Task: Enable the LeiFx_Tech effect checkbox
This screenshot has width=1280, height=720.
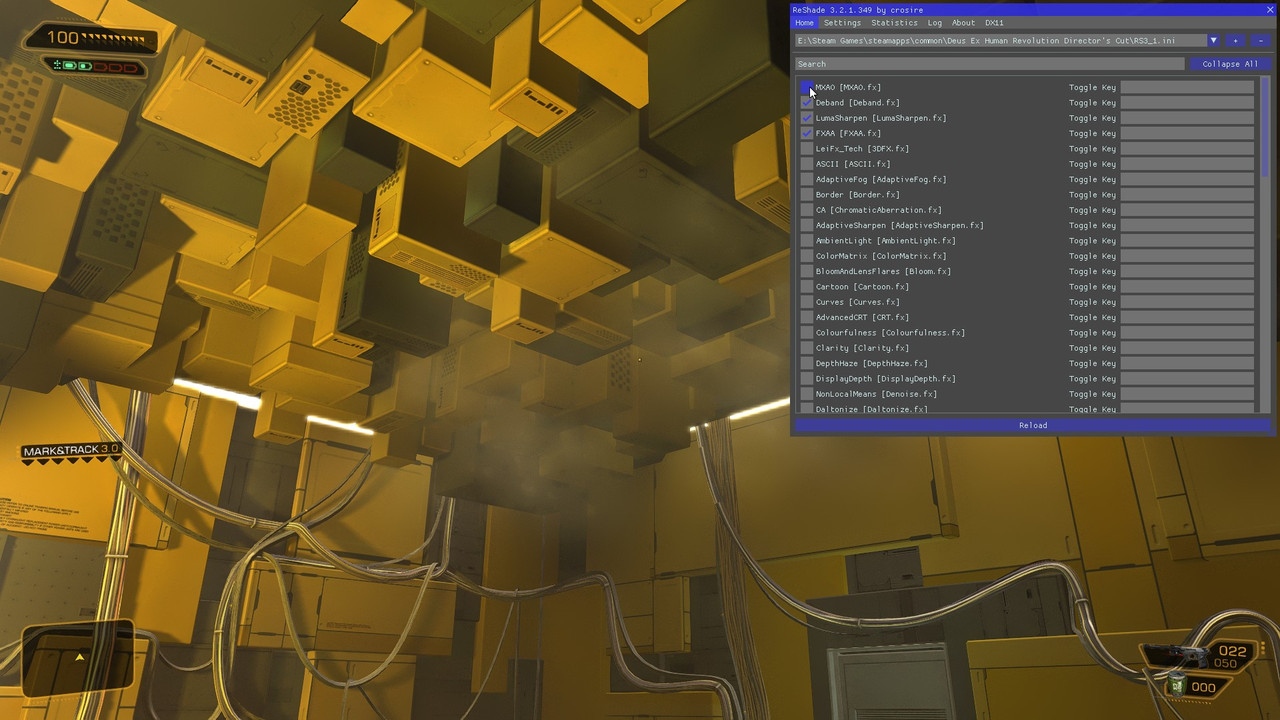Action: [807, 149]
